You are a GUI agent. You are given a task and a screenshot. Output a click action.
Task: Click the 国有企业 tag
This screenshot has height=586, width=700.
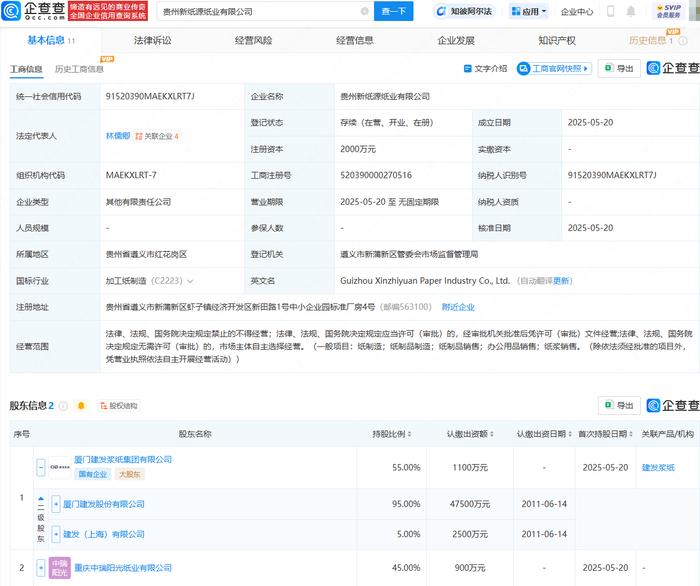pos(93,474)
